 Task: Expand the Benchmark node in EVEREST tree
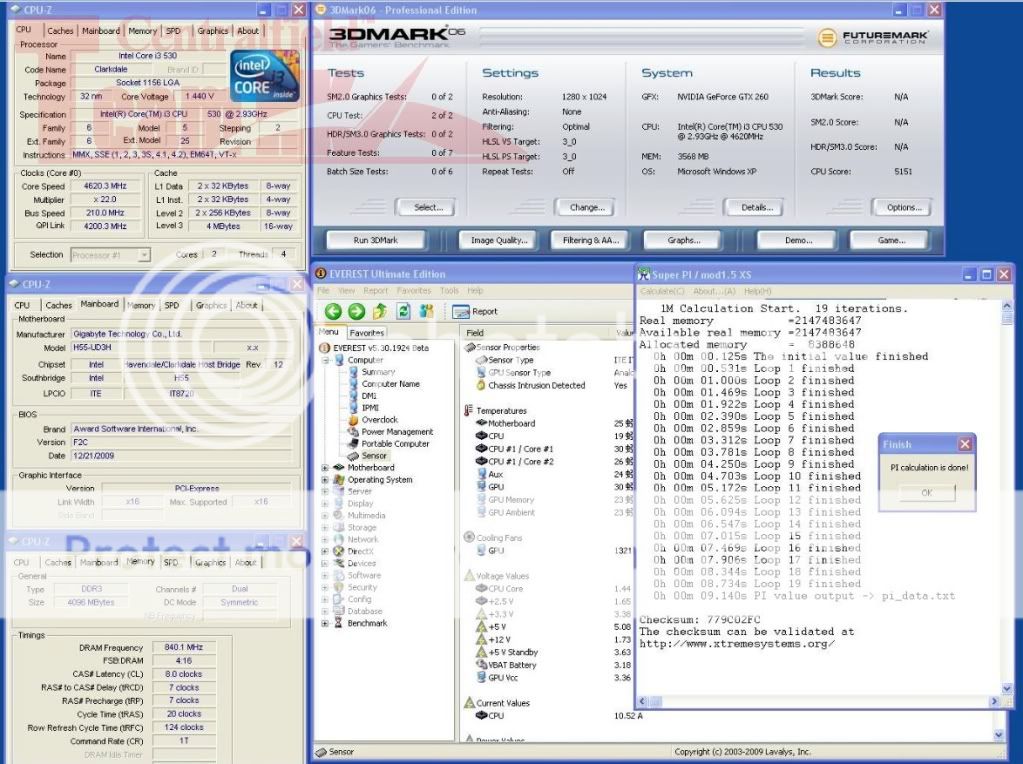pos(325,623)
